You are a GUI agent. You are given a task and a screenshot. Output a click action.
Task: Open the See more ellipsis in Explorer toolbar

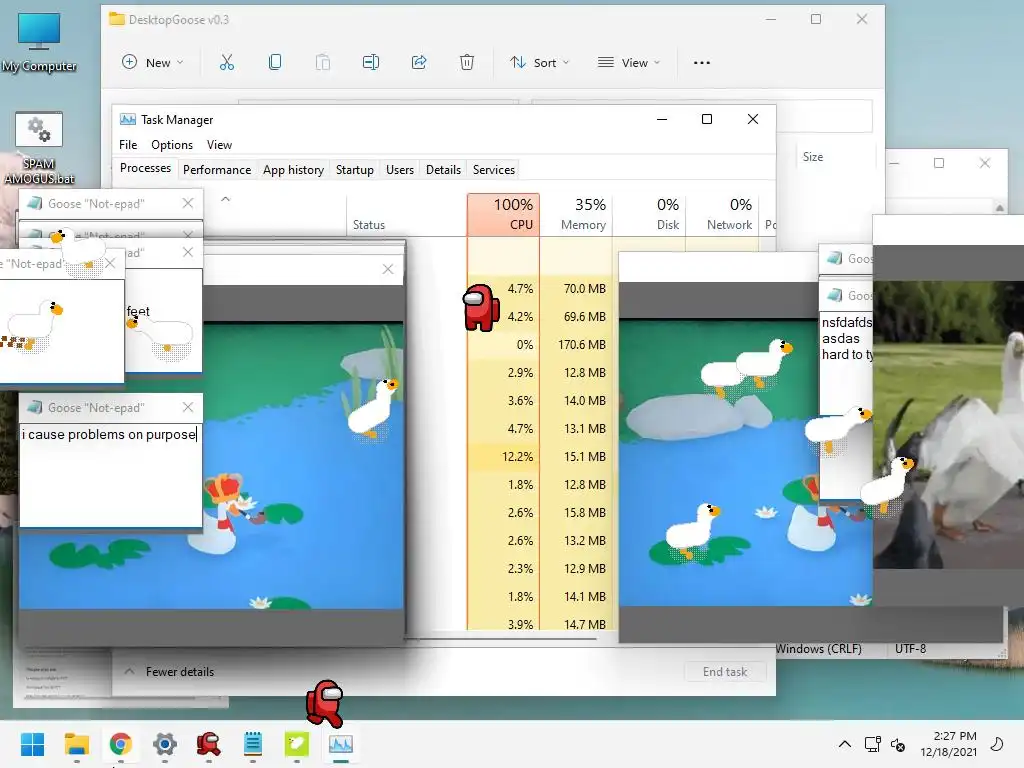(x=702, y=63)
